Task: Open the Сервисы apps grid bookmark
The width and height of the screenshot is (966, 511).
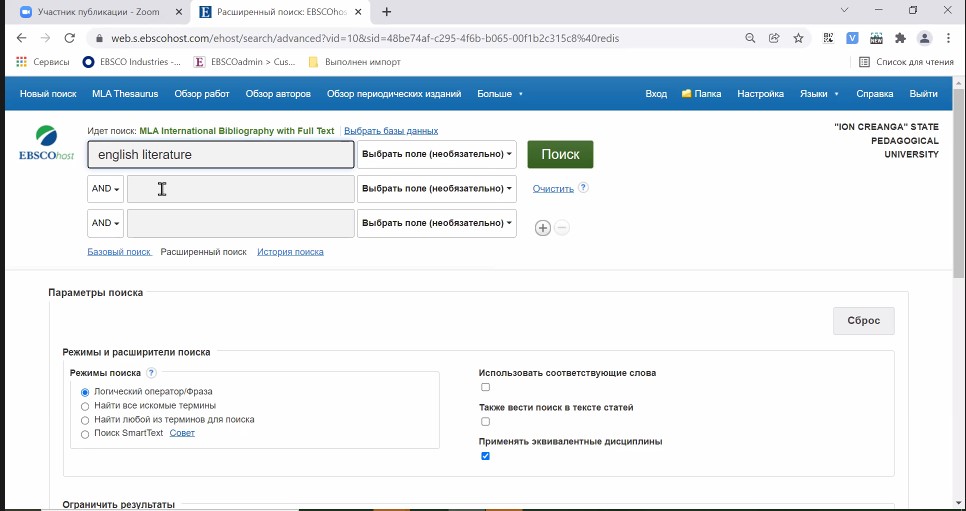Action: coord(43,62)
